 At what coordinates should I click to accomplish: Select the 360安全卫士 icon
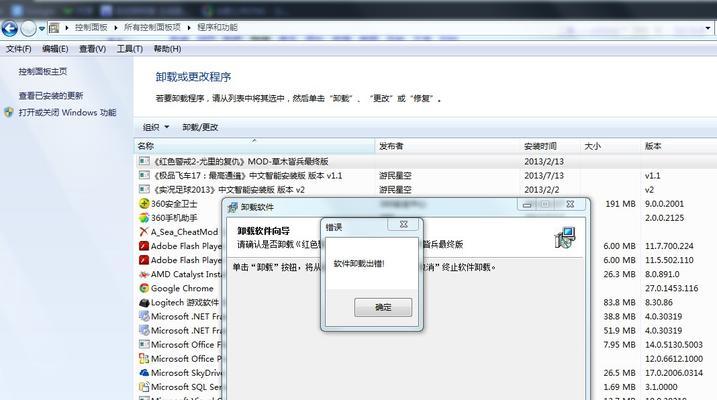click(144, 203)
